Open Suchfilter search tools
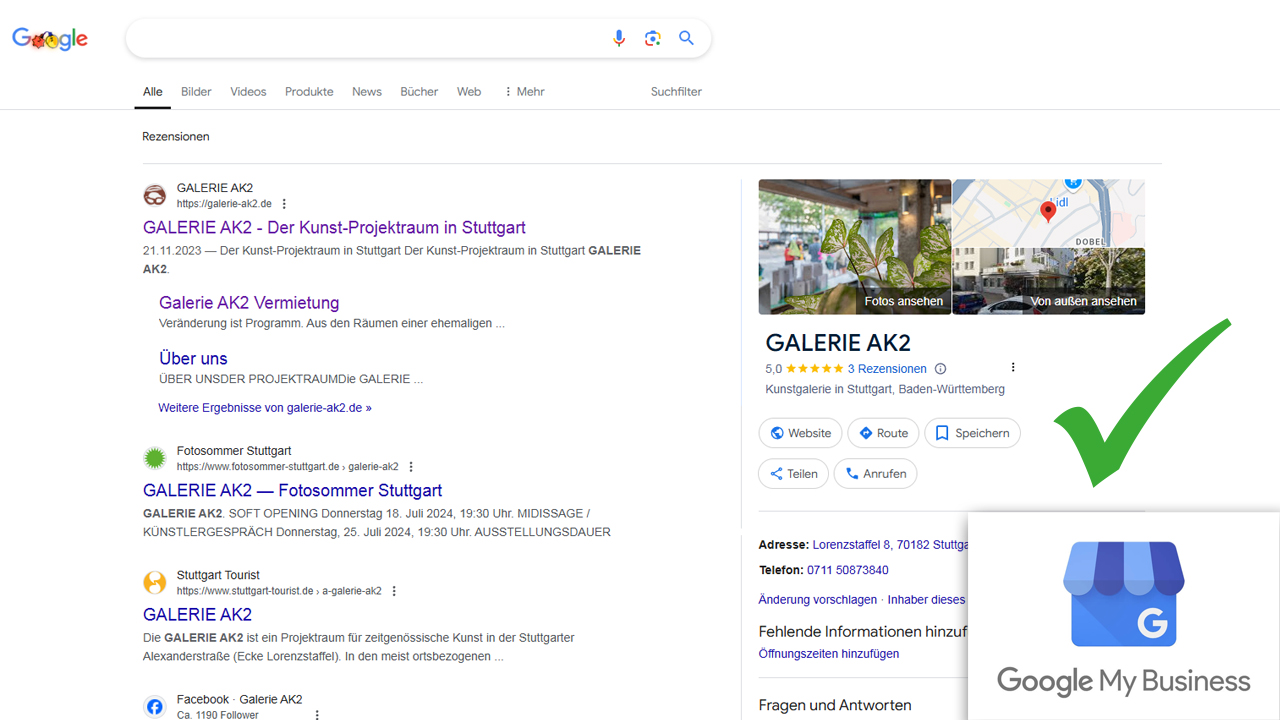 676,92
